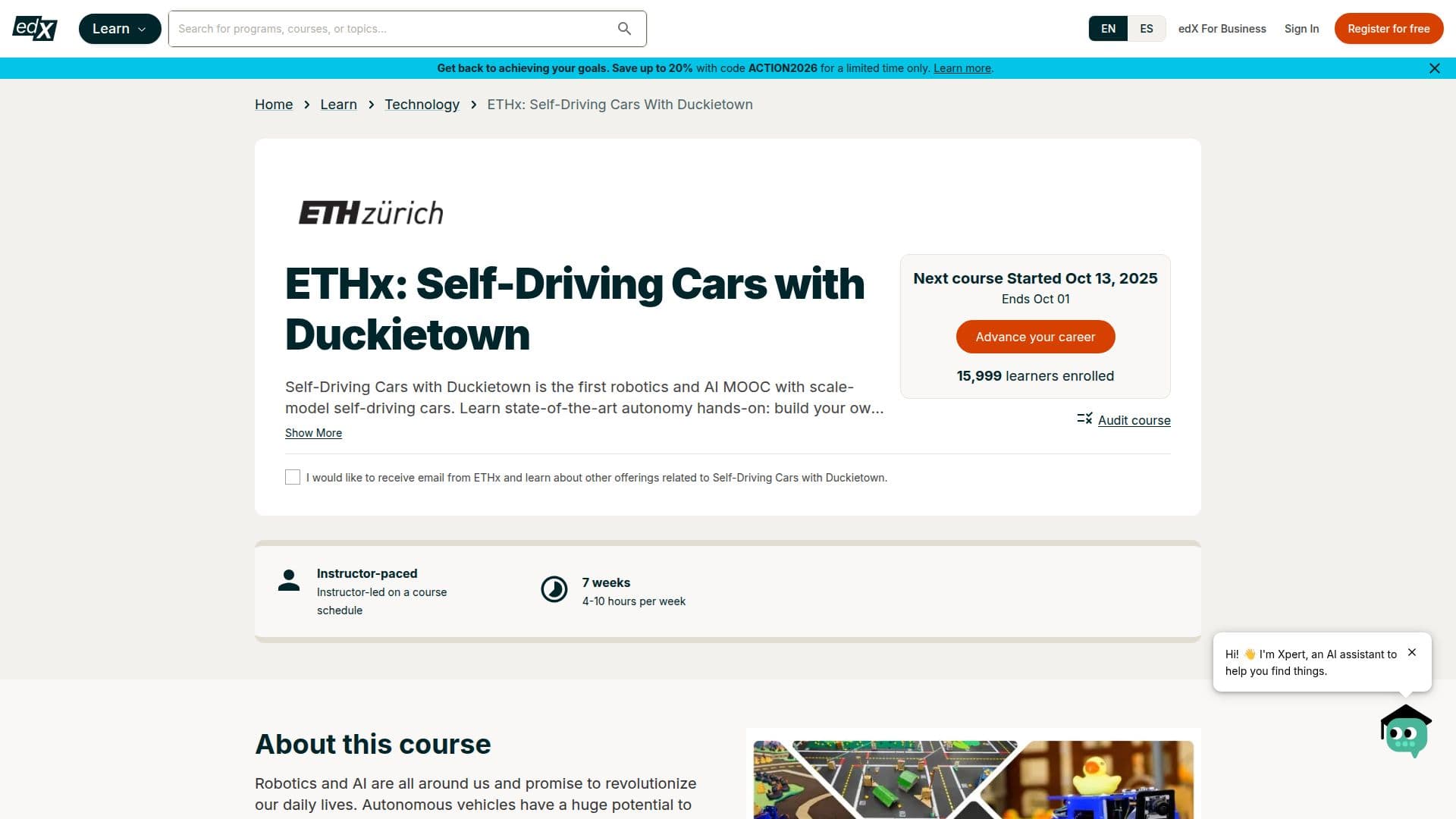Click the Duckietown course image thumbnail
Image resolution: width=1456 pixels, height=819 pixels.
click(973, 780)
